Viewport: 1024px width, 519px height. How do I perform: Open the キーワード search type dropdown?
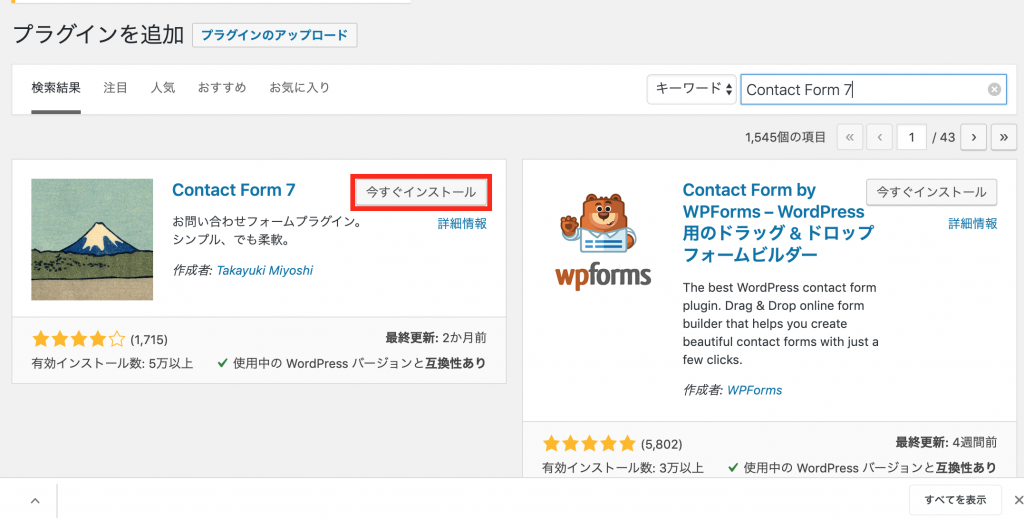(x=692, y=89)
